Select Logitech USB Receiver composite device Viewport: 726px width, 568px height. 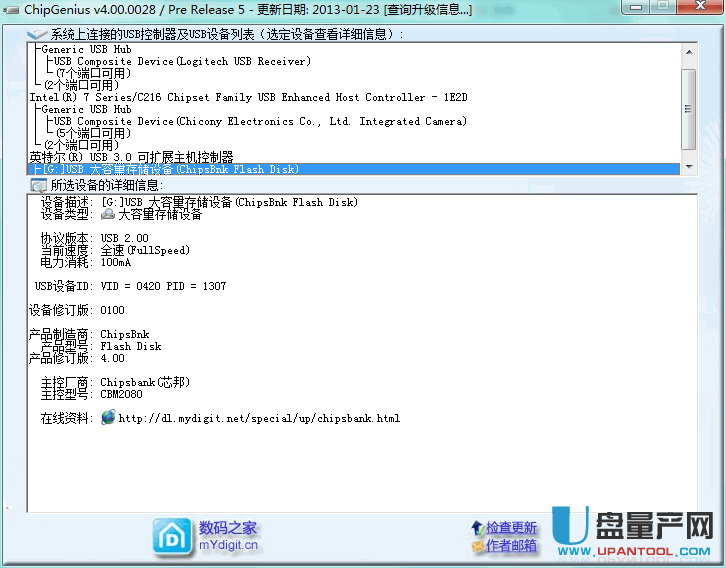pos(182,61)
